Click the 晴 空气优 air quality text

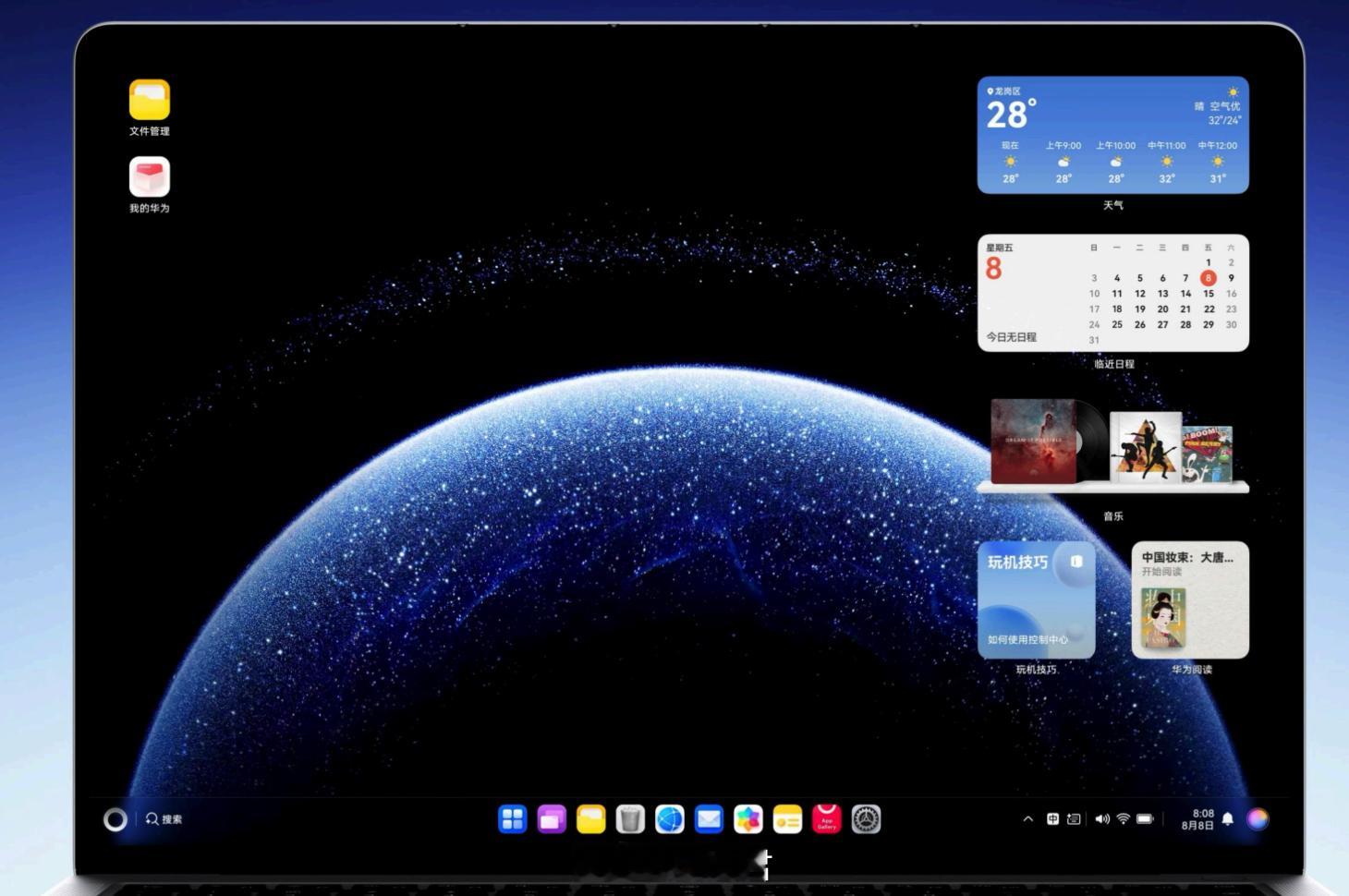click(1218, 106)
